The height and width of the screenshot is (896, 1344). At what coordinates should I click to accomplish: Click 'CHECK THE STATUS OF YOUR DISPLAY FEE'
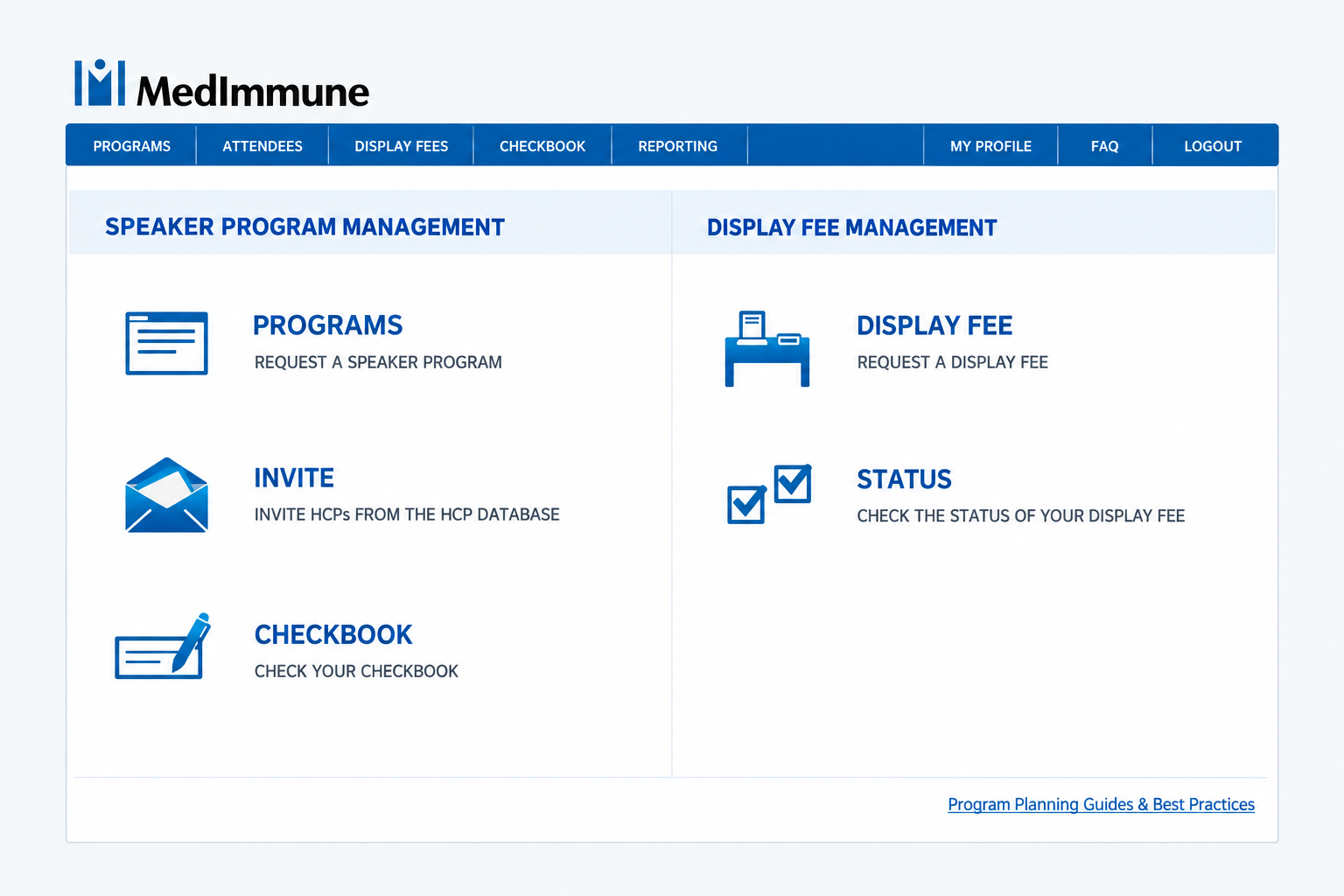click(x=1021, y=516)
